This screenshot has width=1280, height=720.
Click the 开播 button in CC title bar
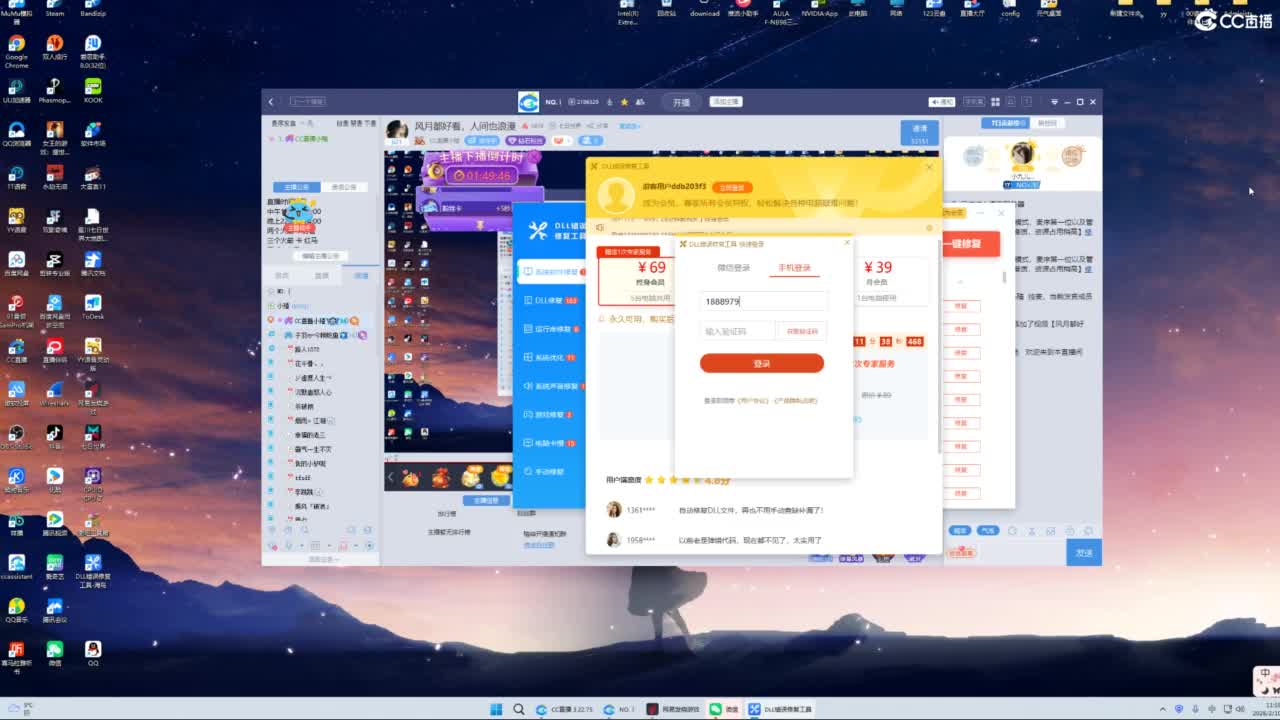(x=681, y=102)
